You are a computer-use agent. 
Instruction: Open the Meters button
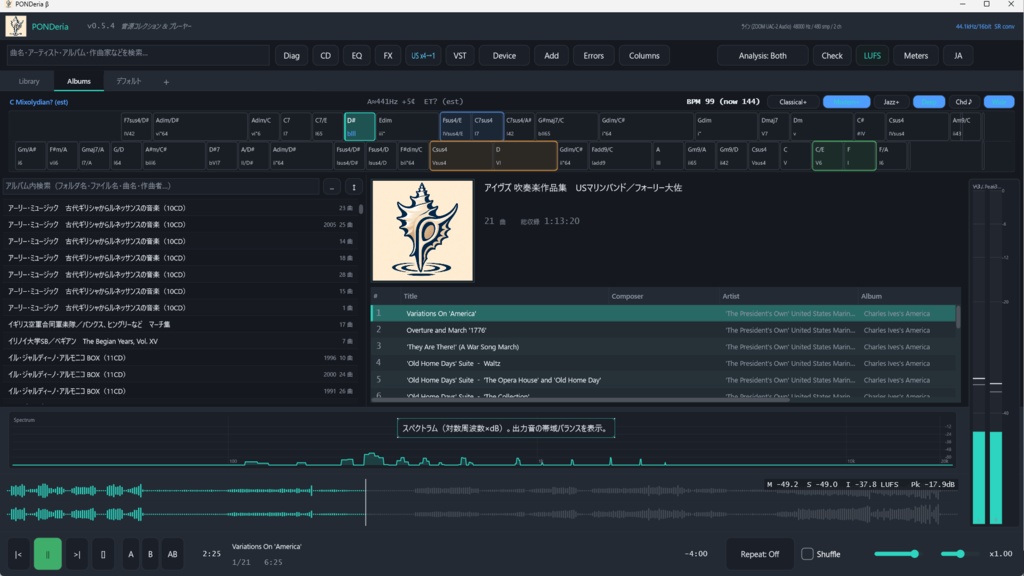(x=916, y=56)
